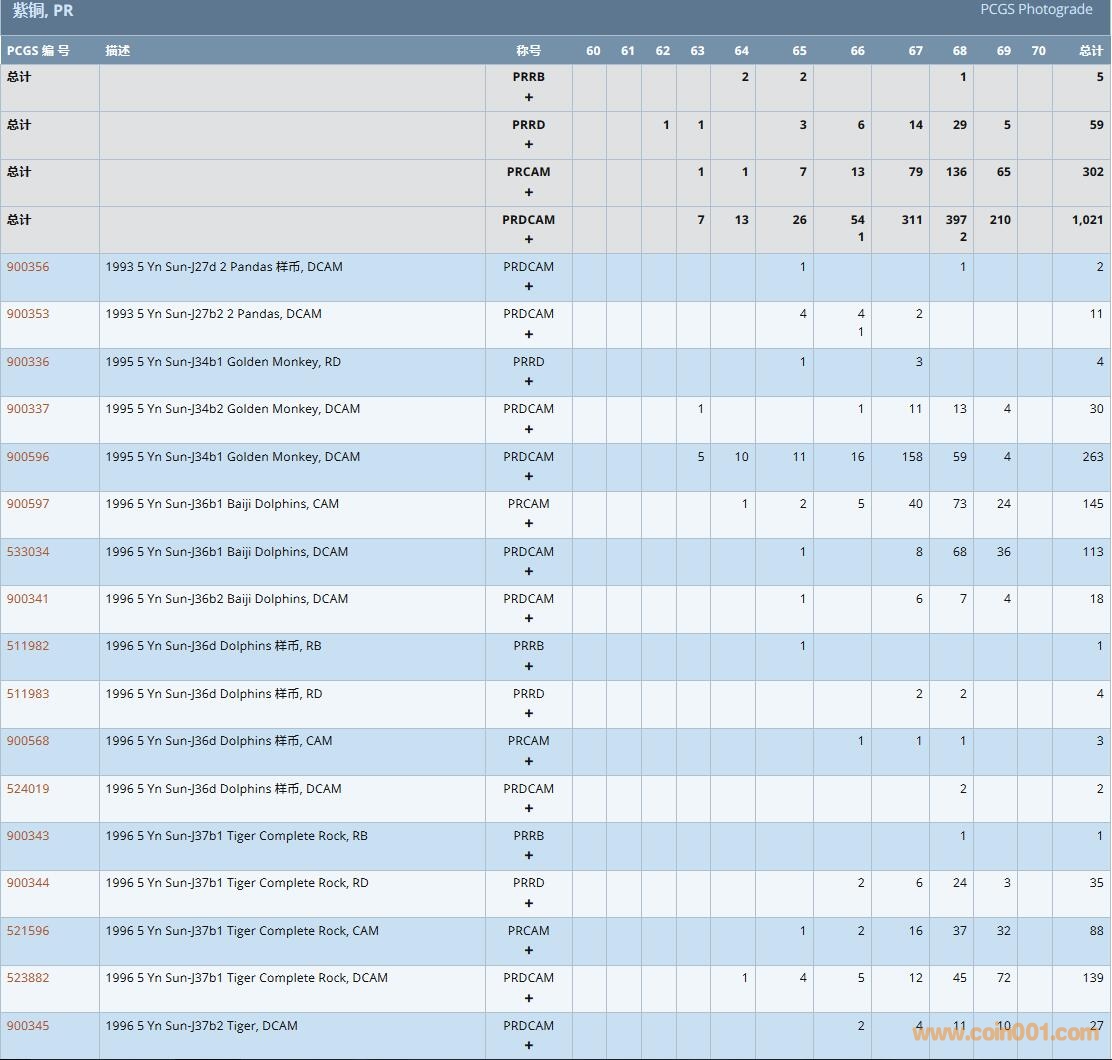
Task: Click plus icon for coin 900336
Action: 529,381
